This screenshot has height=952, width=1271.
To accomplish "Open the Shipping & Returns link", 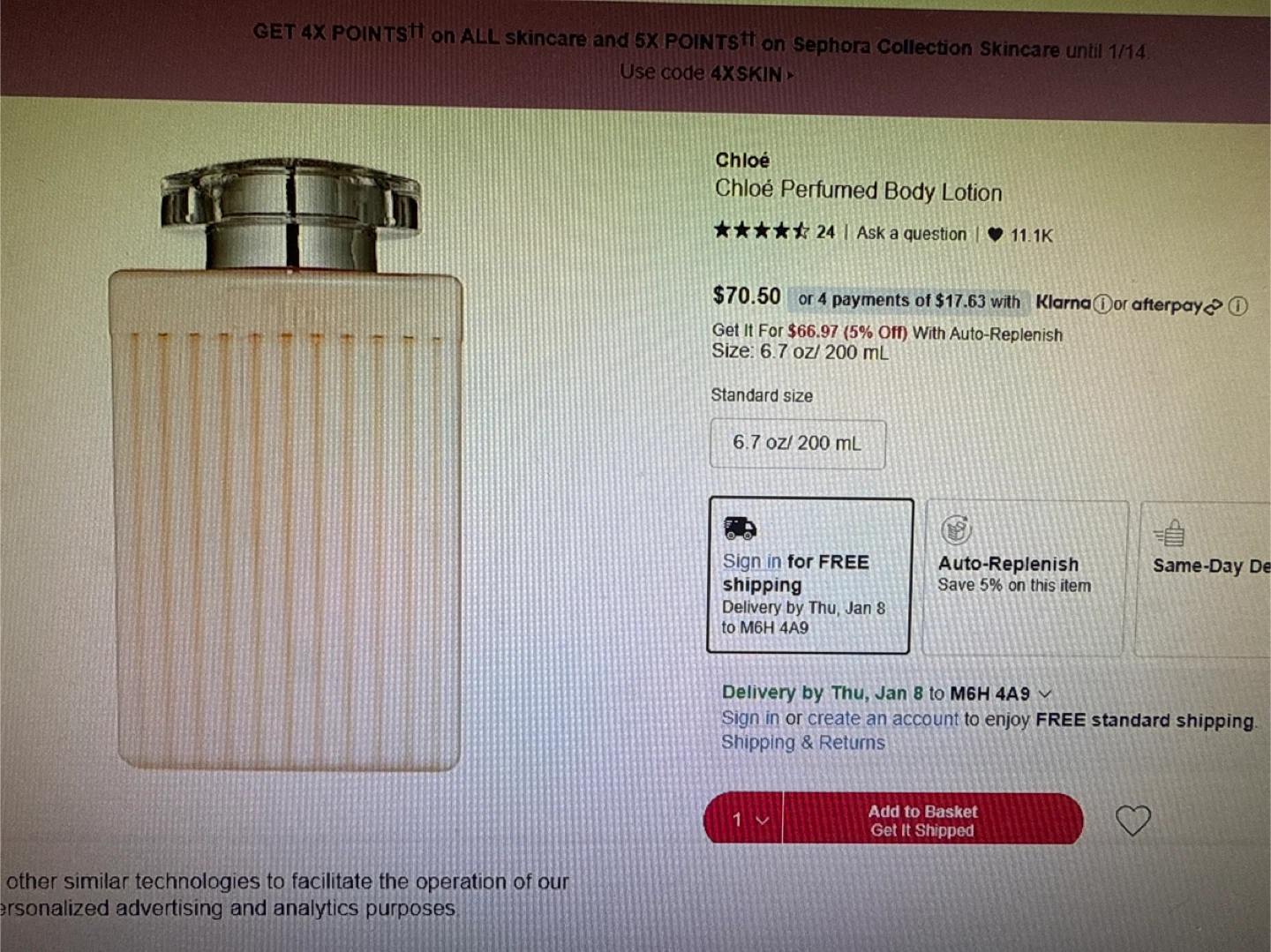I will click(x=803, y=743).
